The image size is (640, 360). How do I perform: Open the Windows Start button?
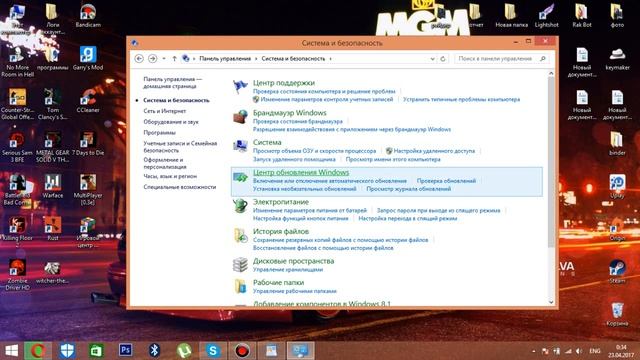tap(11, 351)
